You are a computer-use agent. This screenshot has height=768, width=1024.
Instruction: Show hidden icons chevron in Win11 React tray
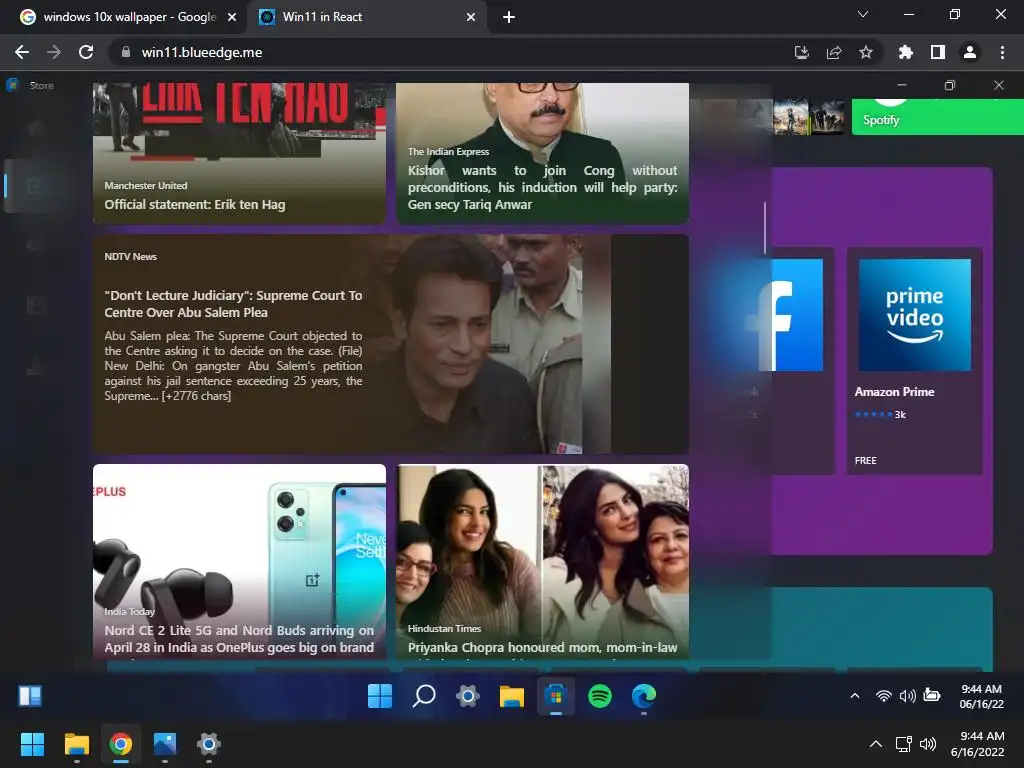click(854, 696)
